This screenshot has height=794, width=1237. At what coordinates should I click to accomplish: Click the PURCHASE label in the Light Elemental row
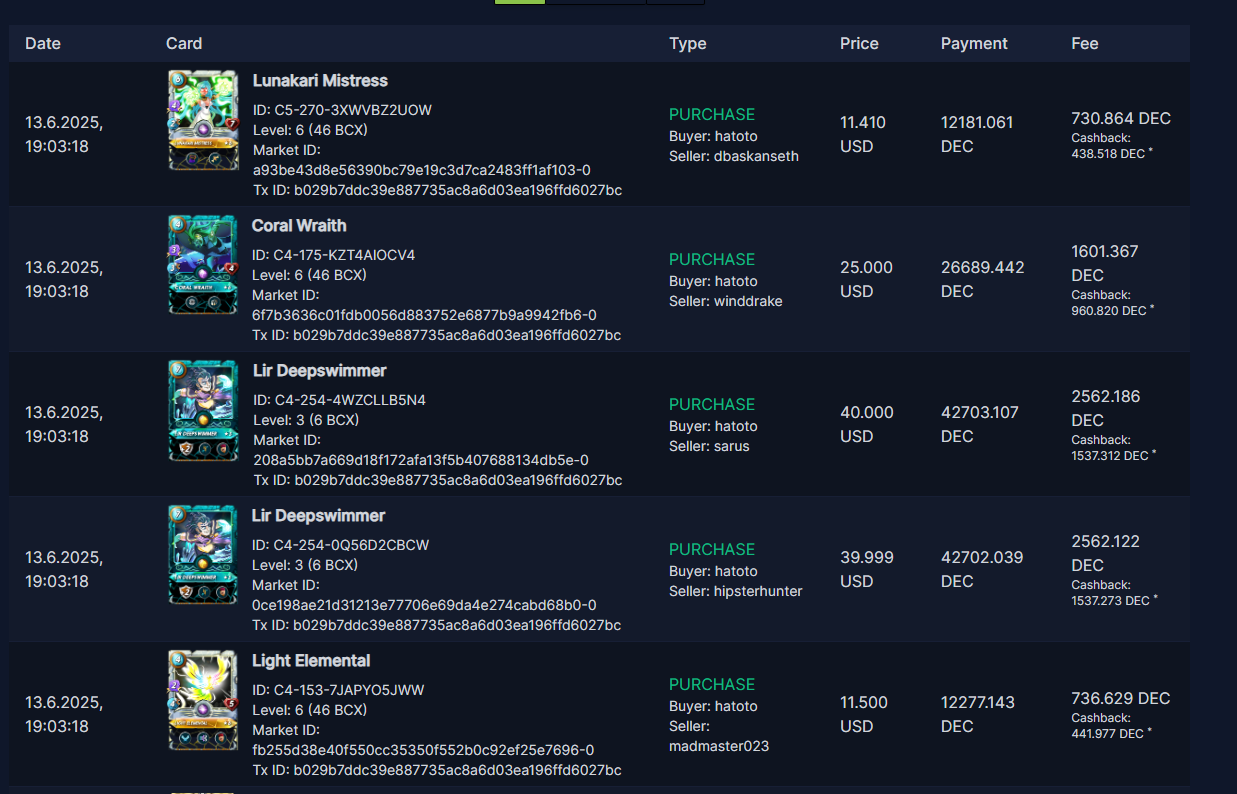click(712, 684)
